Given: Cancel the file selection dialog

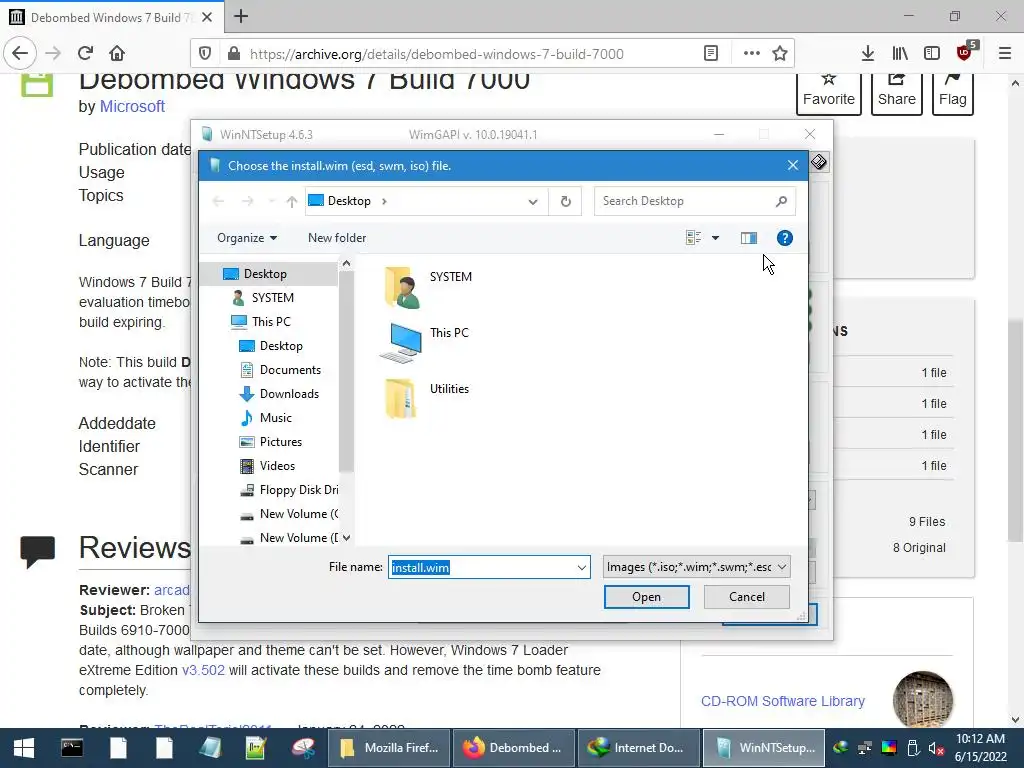Looking at the screenshot, I should (746, 597).
